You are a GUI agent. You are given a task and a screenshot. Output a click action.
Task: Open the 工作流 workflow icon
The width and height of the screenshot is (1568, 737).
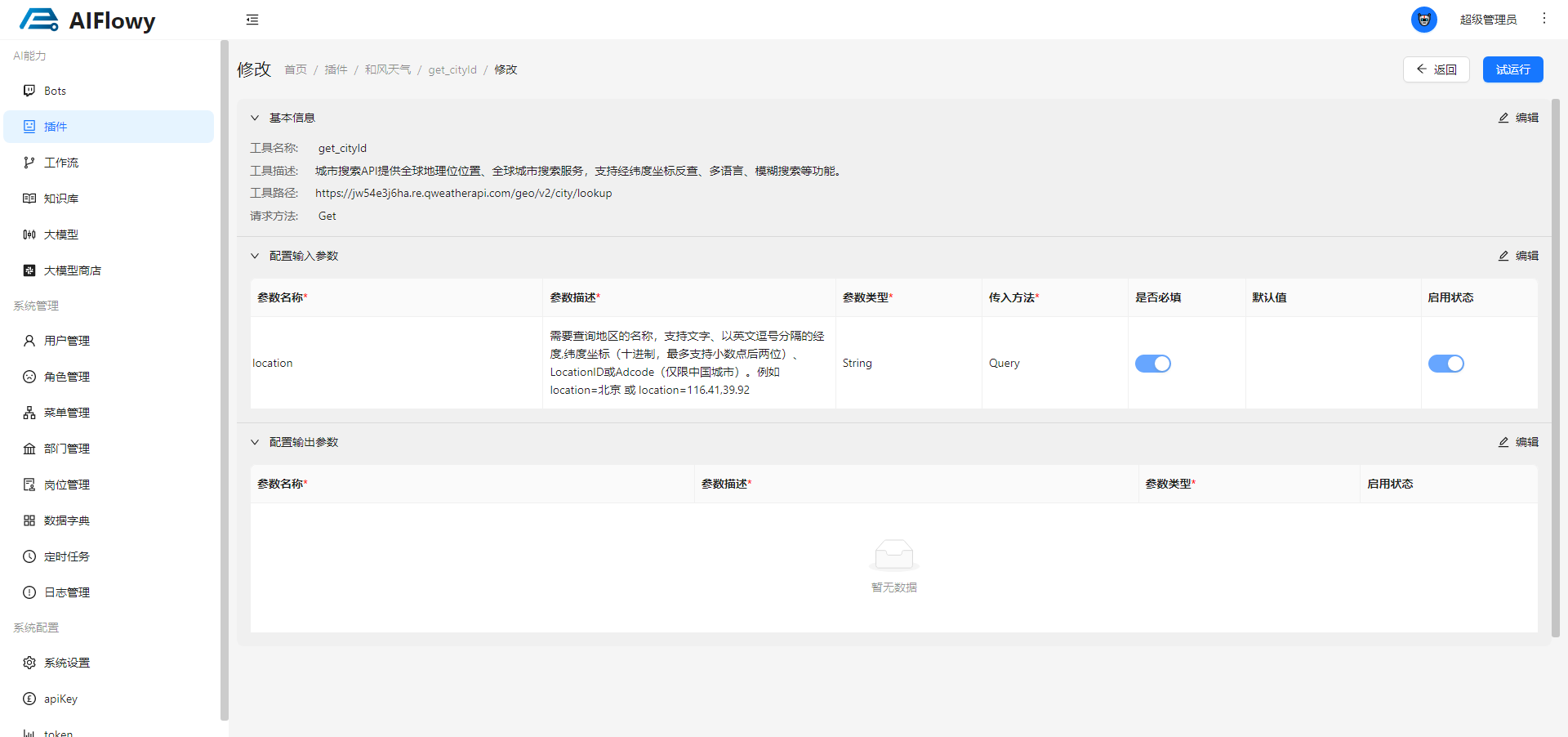coord(29,163)
